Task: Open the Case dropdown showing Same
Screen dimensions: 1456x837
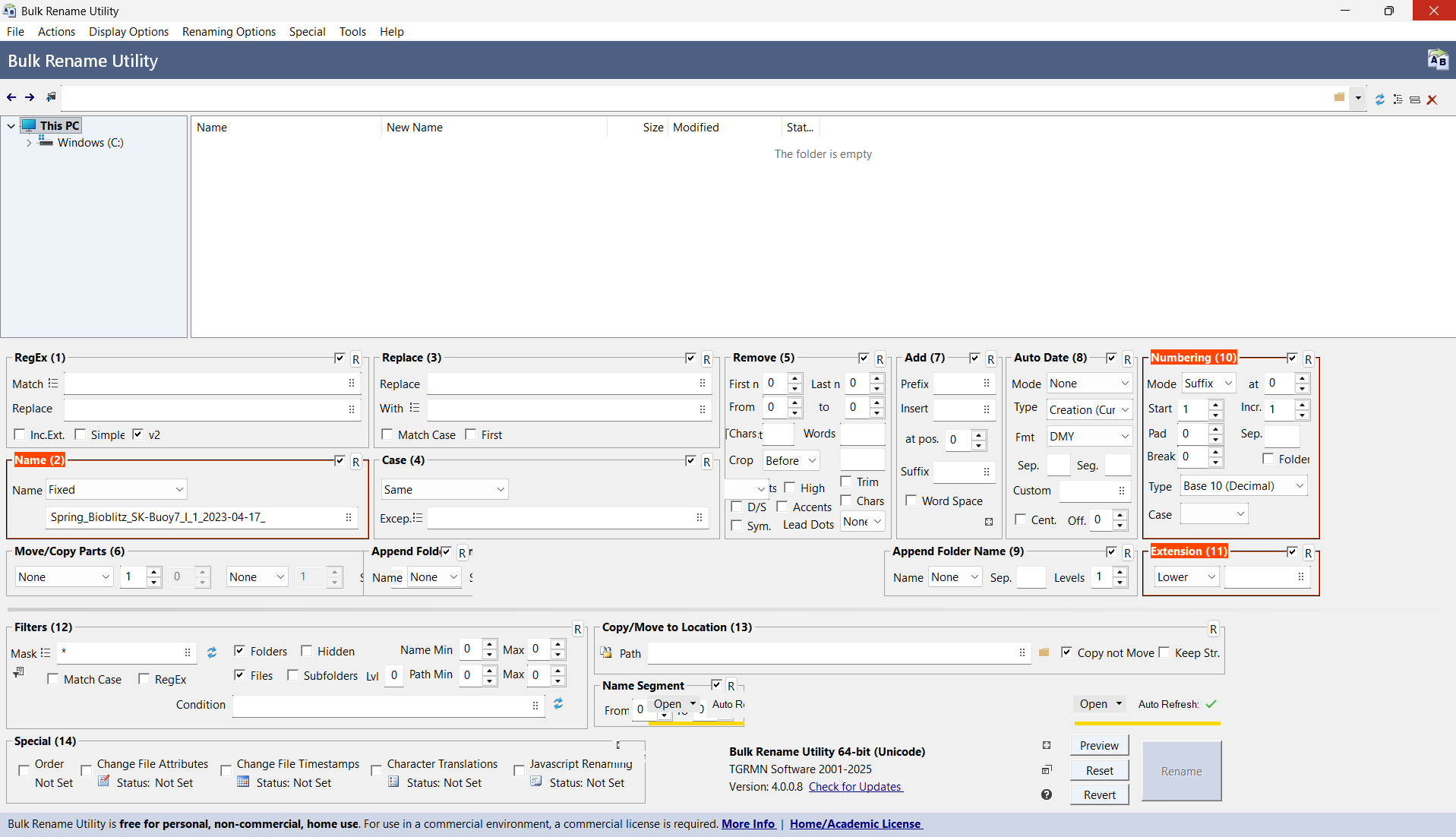Action: 444,488
